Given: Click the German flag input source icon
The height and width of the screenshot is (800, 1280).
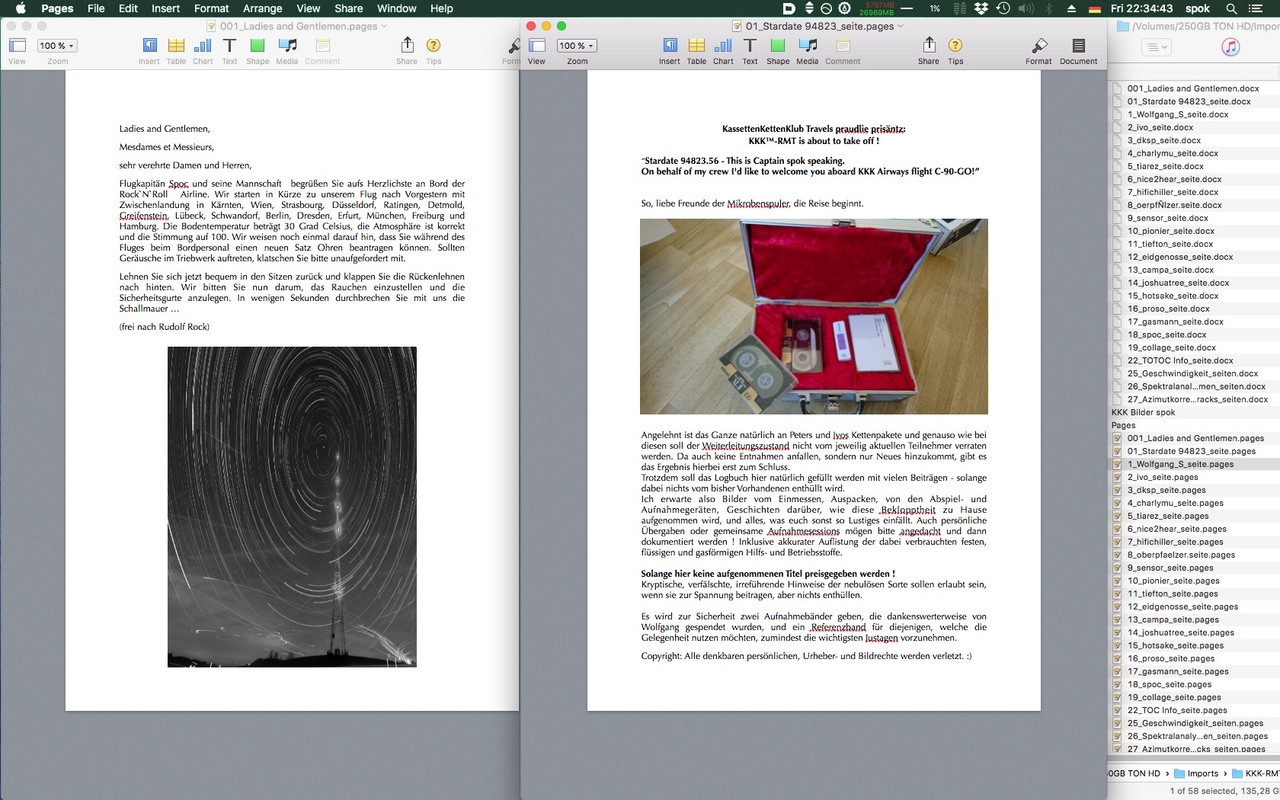Looking at the screenshot, I should coord(1095,8).
